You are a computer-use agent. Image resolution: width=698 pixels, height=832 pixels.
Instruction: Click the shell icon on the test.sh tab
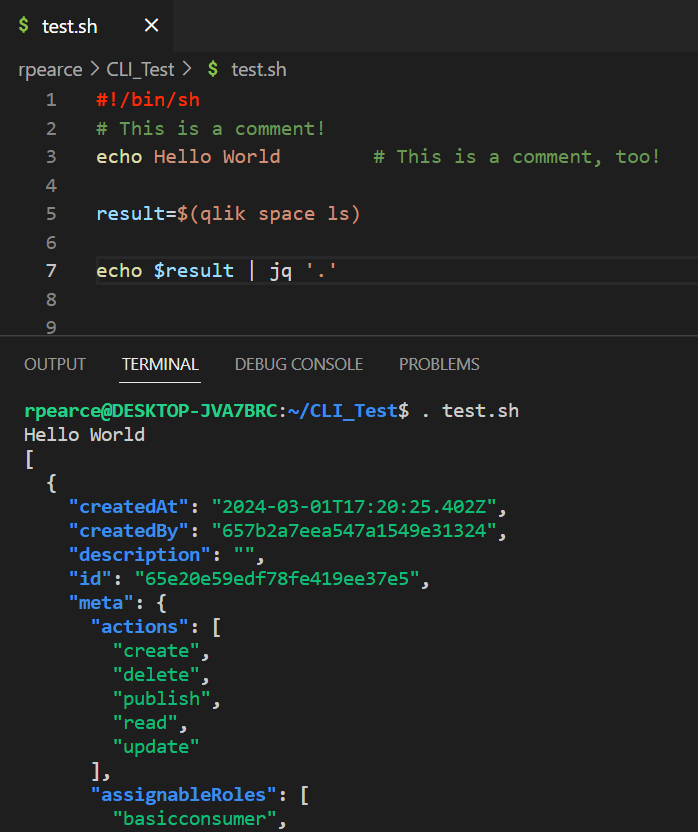click(x=23, y=26)
